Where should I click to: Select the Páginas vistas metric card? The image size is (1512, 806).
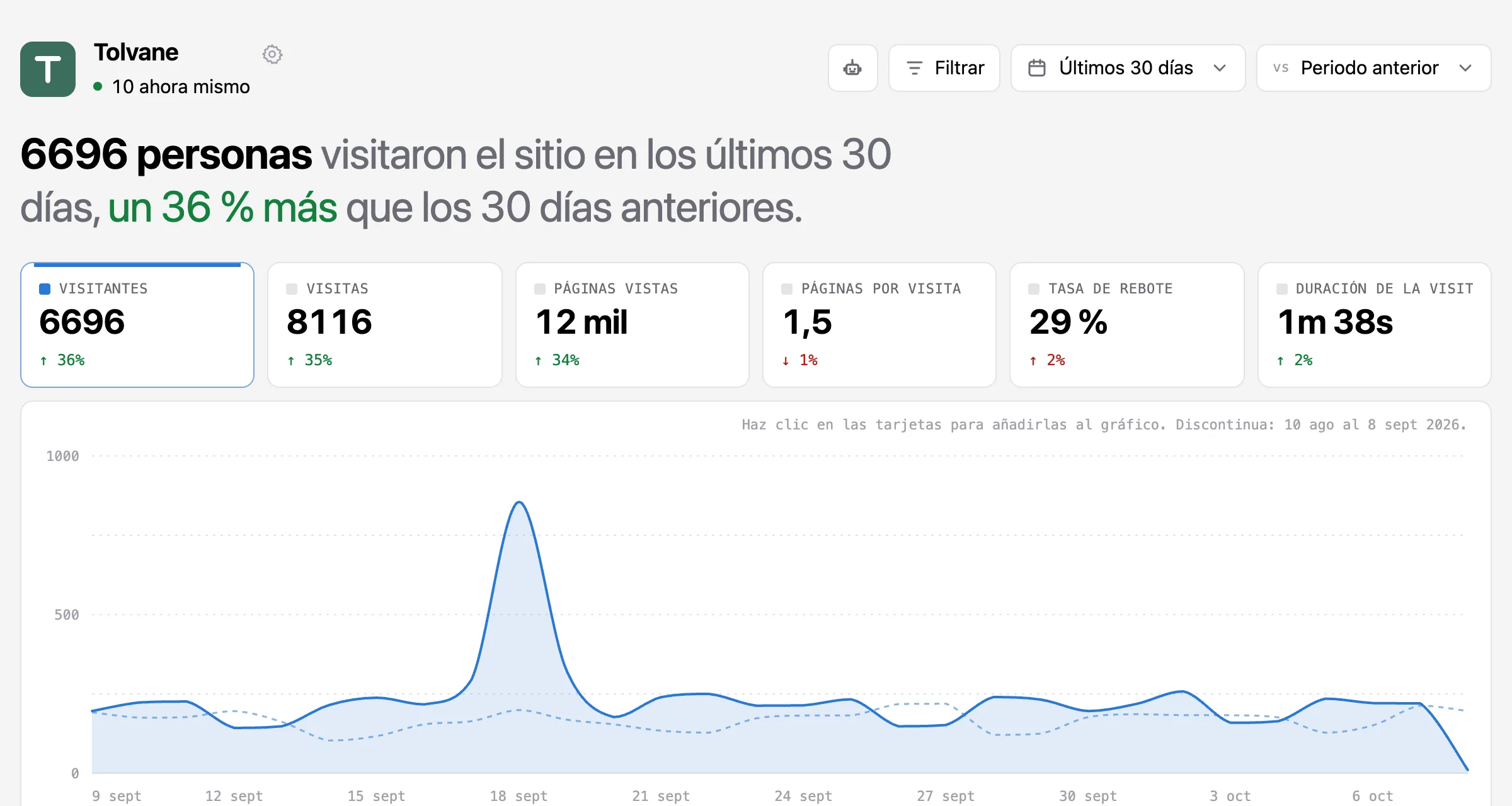point(632,325)
